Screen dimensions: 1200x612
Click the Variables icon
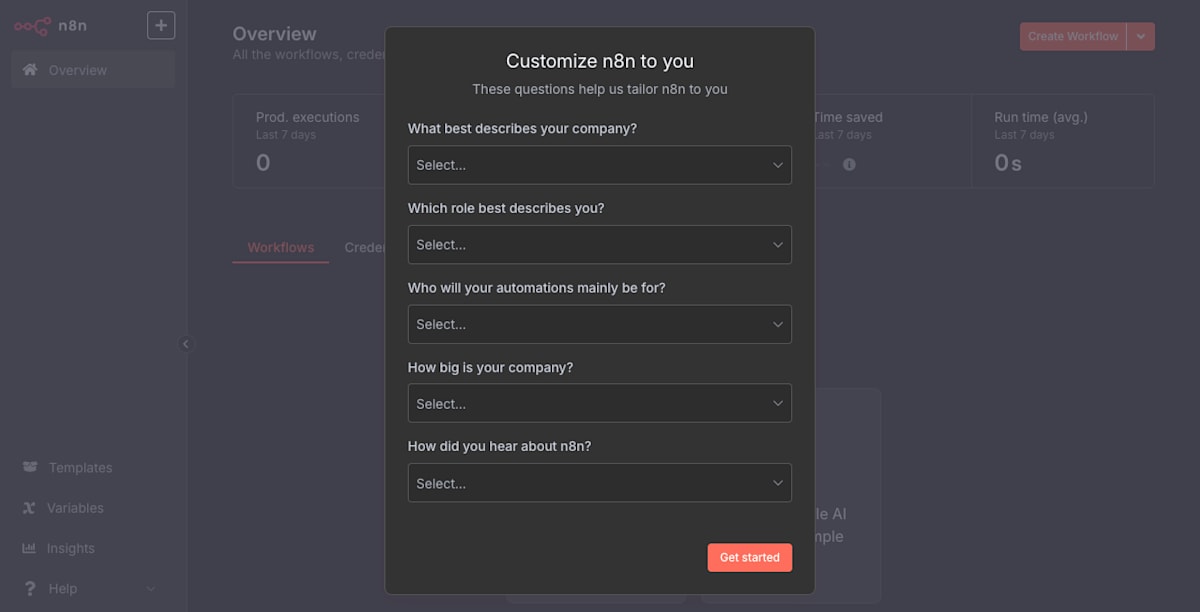pos(30,508)
